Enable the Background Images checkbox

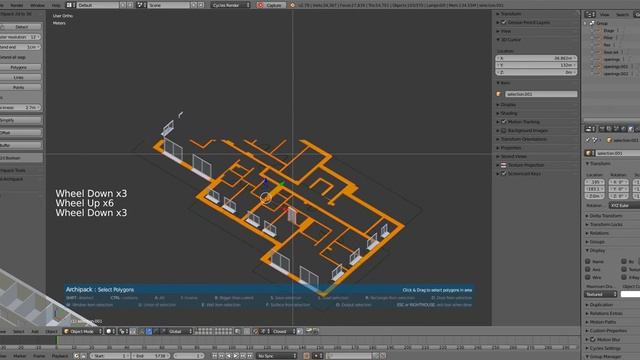(504, 131)
